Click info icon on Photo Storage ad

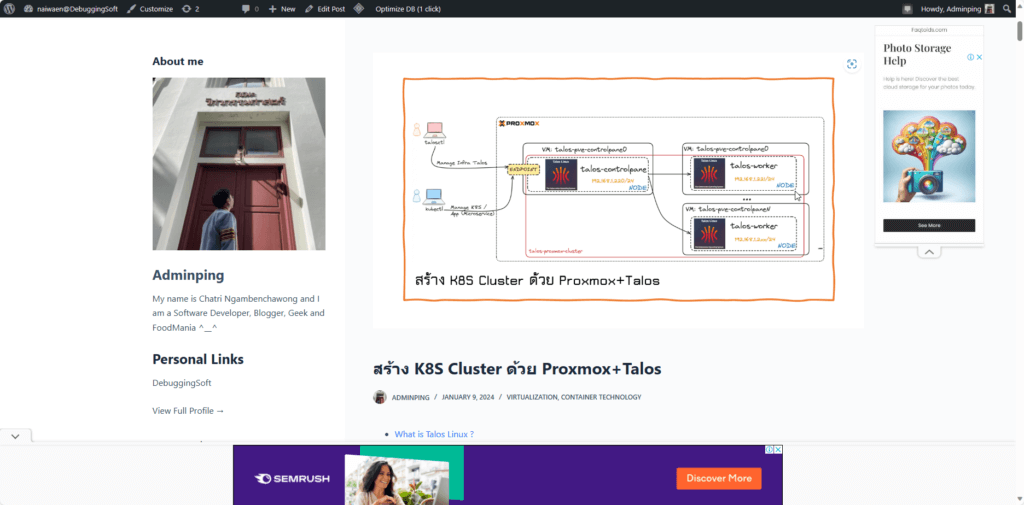pyautogui.click(x=971, y=57)
